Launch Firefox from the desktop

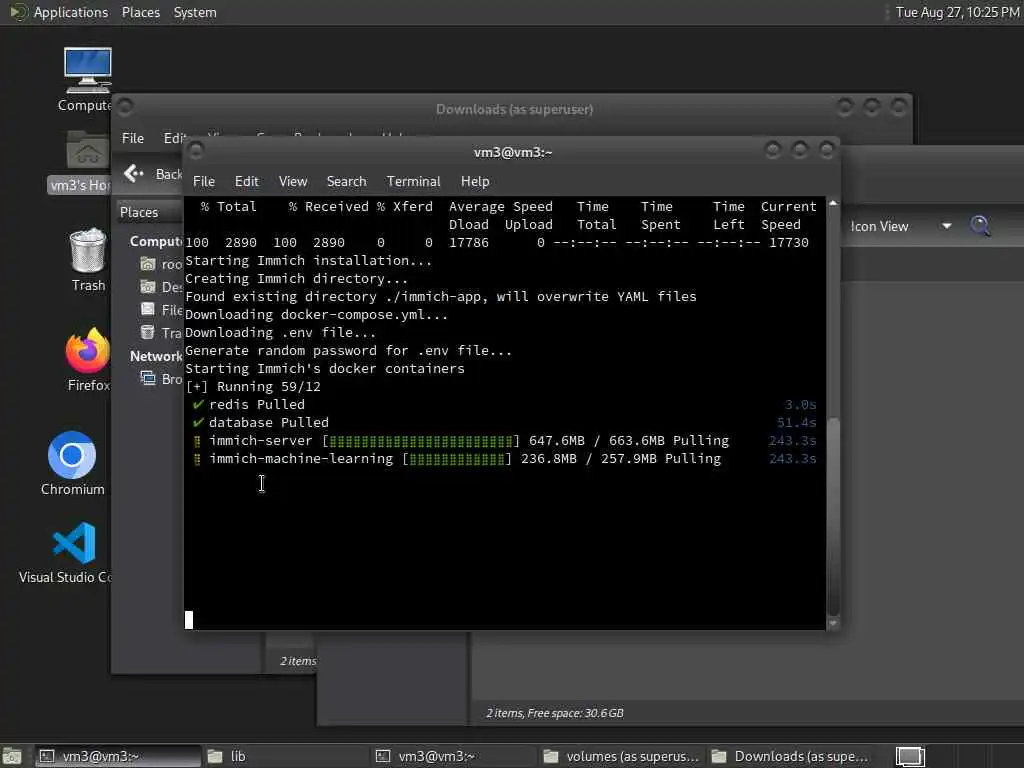tap(88, 359)
